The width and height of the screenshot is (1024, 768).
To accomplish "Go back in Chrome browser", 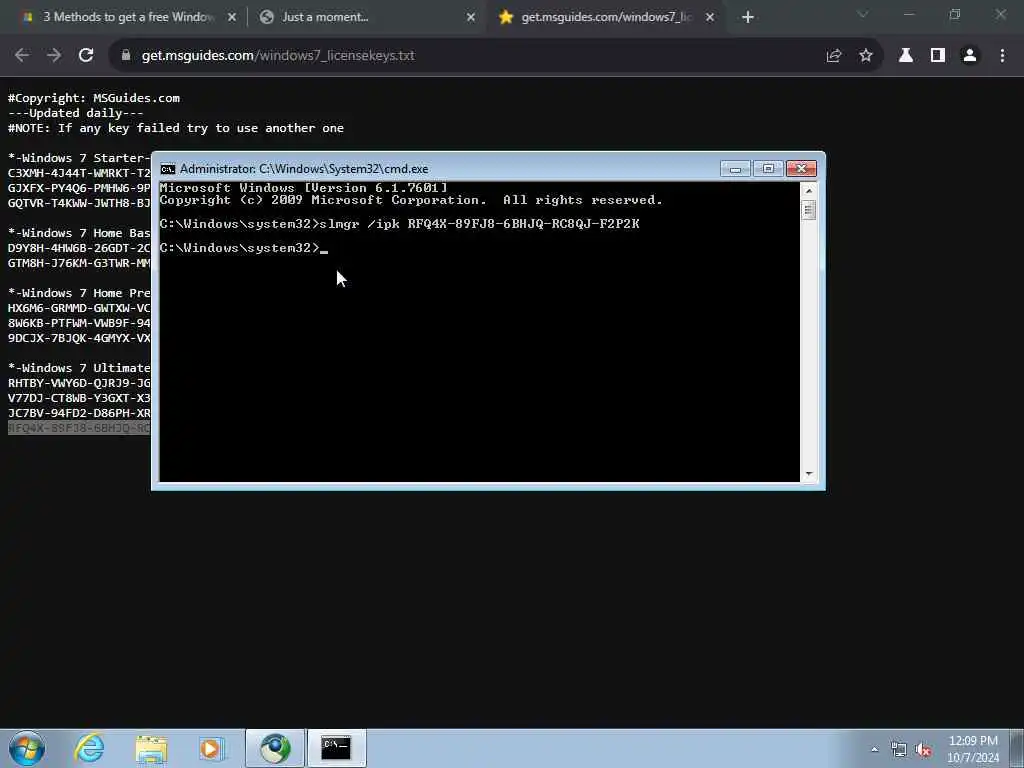I will click(x=22, y=56).
